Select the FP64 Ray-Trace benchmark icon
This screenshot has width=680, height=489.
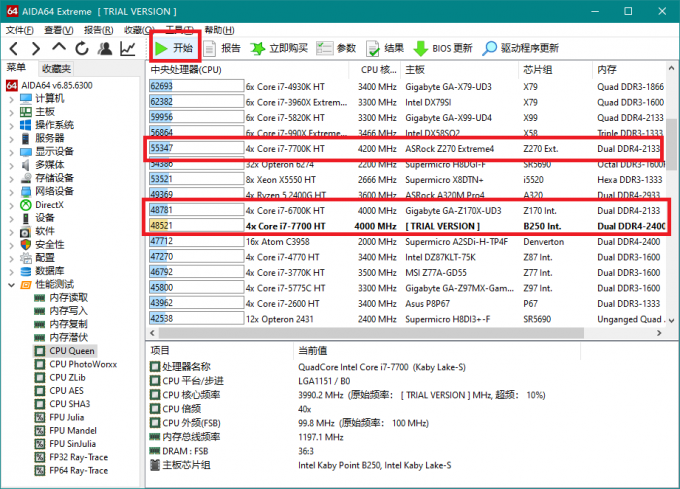(39, 470)
